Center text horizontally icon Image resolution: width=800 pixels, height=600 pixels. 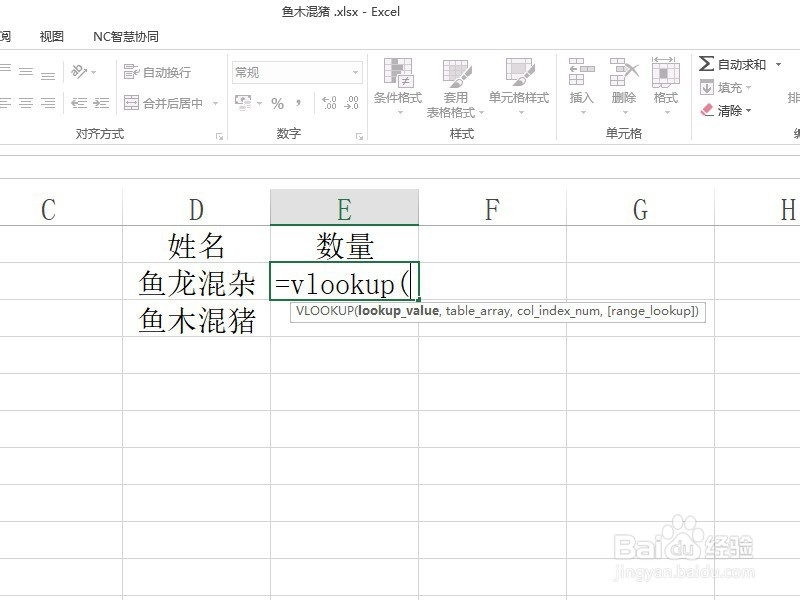point(26,103)
